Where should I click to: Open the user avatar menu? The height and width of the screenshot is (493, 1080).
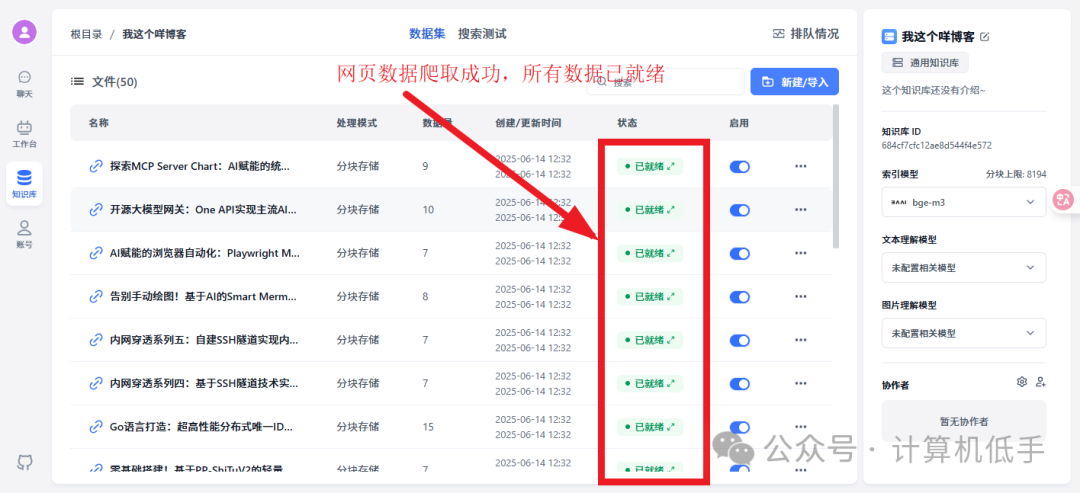point(25,32)
